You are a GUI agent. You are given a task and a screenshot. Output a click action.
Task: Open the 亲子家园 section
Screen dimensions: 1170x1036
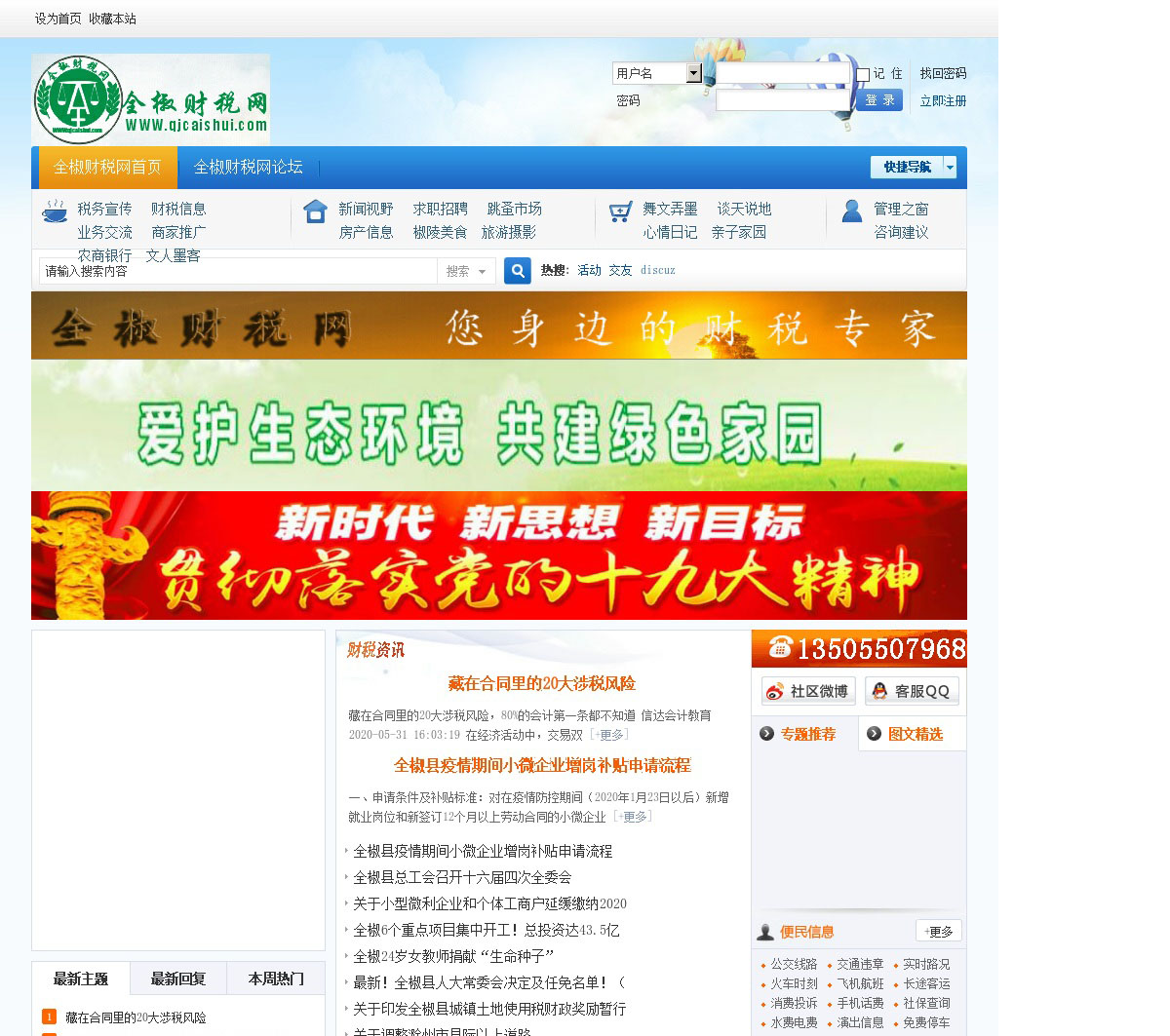[738, 232]
